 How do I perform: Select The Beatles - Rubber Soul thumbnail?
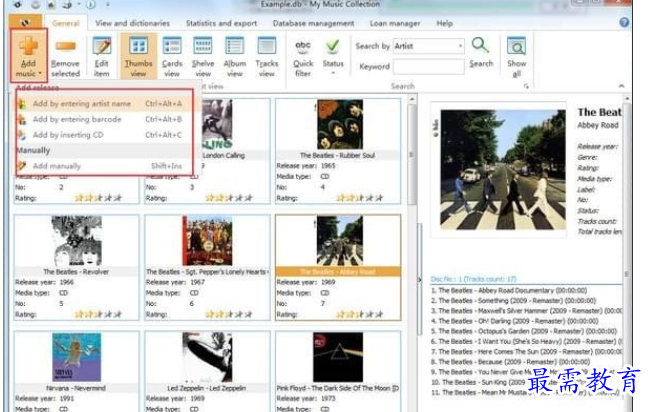click(339, 124)
